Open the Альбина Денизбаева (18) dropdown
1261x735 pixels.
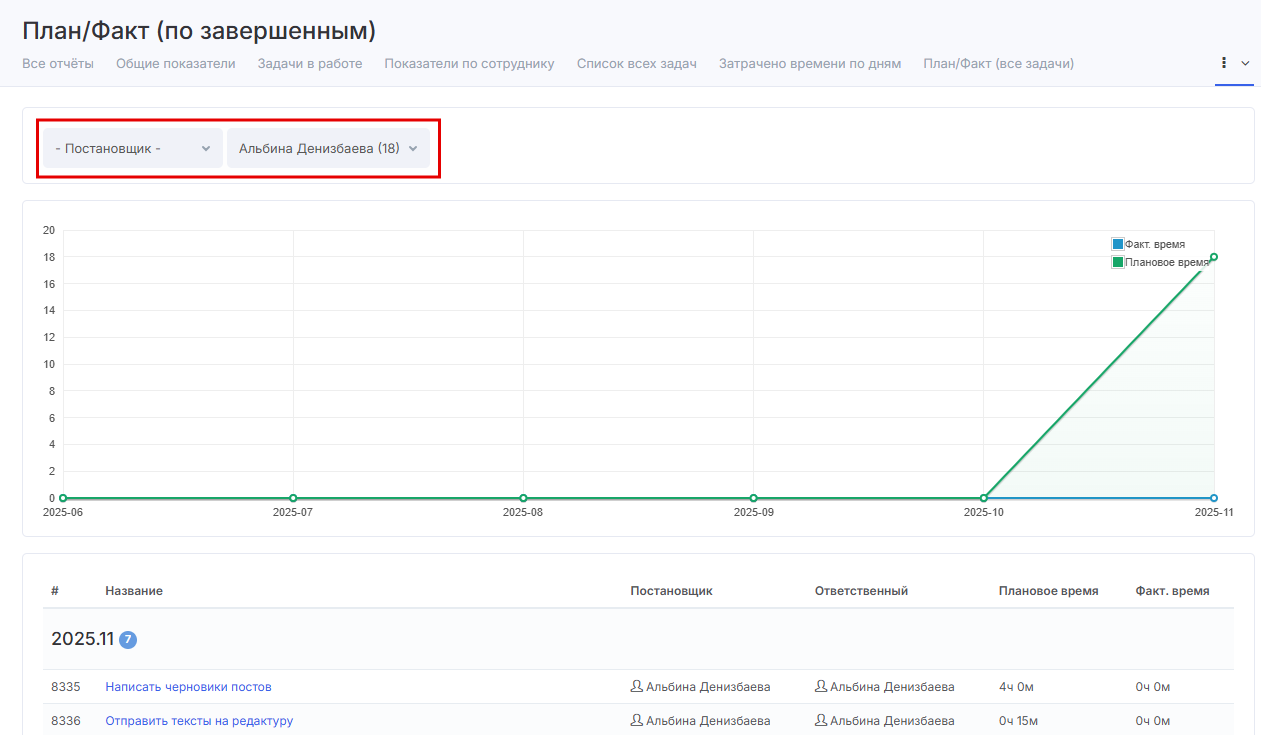tap(328, 148)
